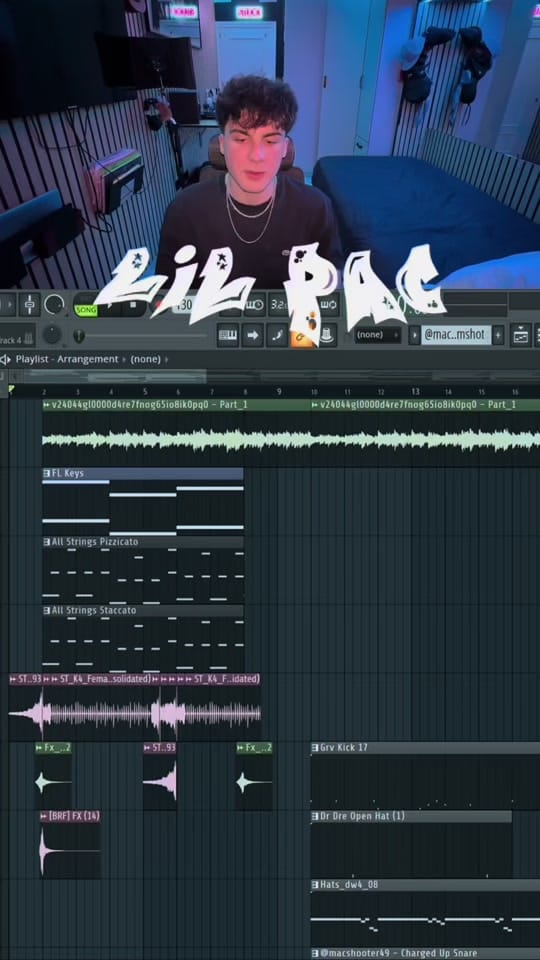Click toolbar icon right of plus button
This screenshot has width=540, height=960.
tap(520, 335)
